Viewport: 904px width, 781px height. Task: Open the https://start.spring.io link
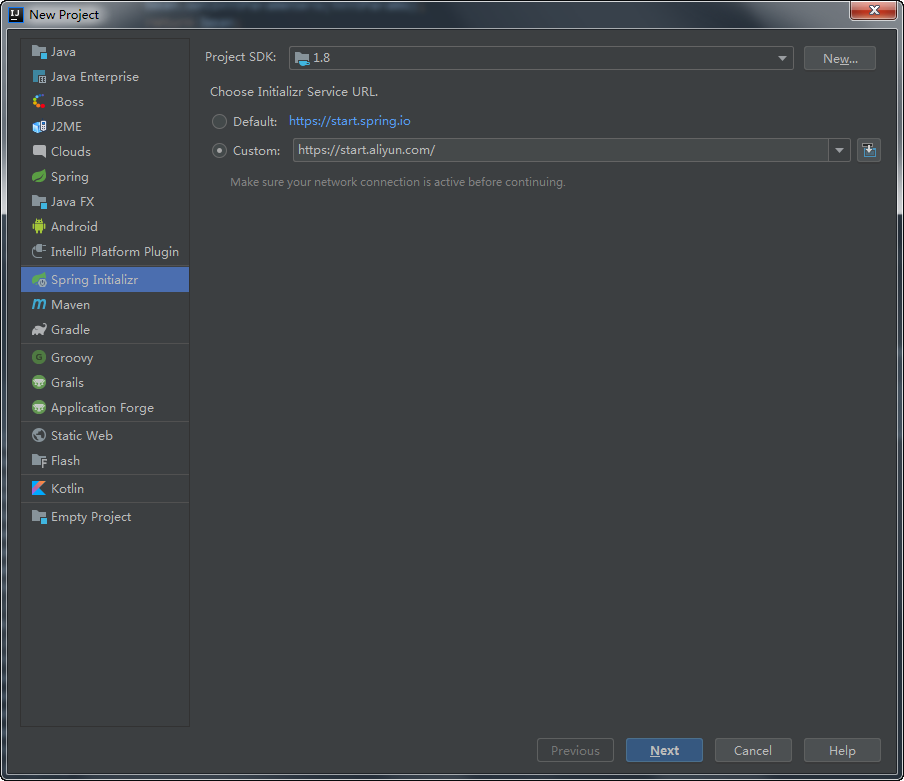coord(349,121)
